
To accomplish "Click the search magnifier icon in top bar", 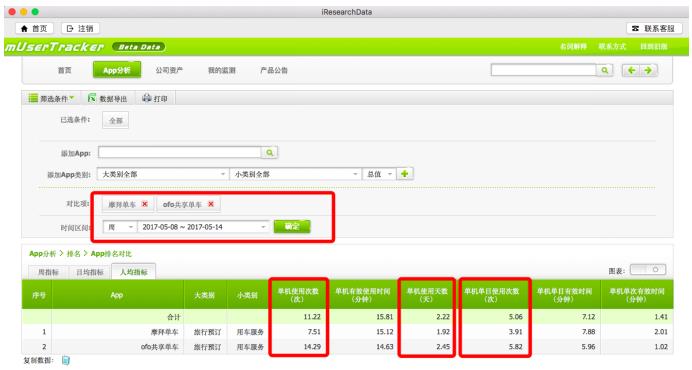I will (605, 70).
